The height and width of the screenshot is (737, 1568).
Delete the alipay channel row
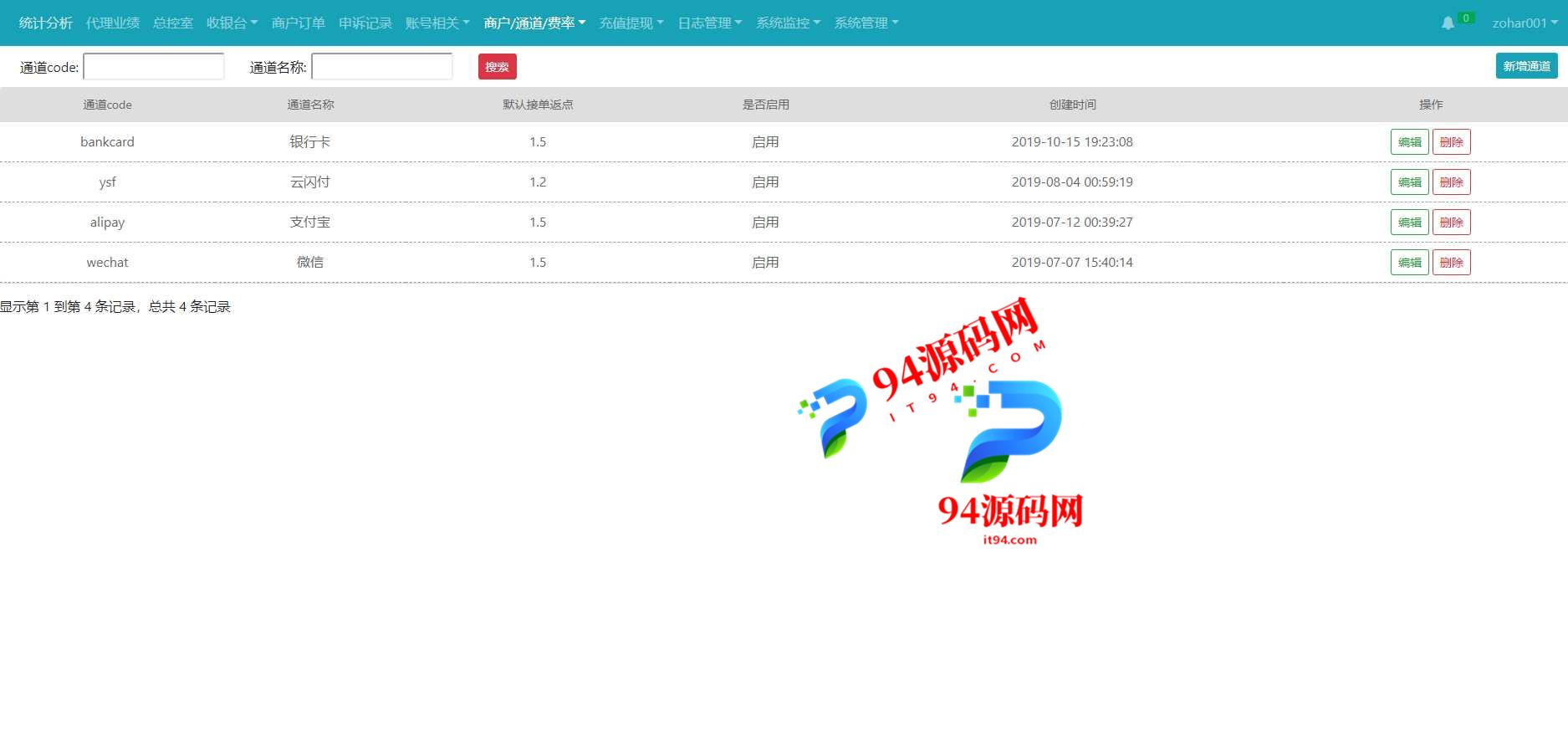click(1452, 223)
